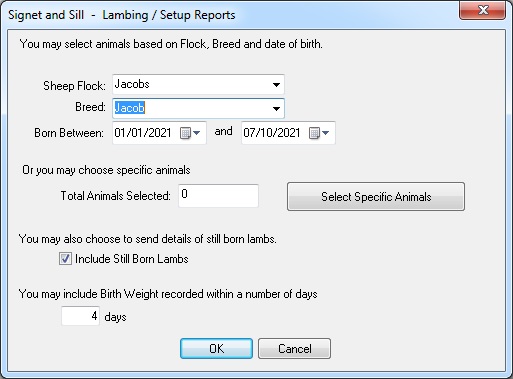Open the dropdown arrow beside 01/01/2021 date
Image resolution: width=513 pixels, height=379 pixels.
tap(197, 133)
